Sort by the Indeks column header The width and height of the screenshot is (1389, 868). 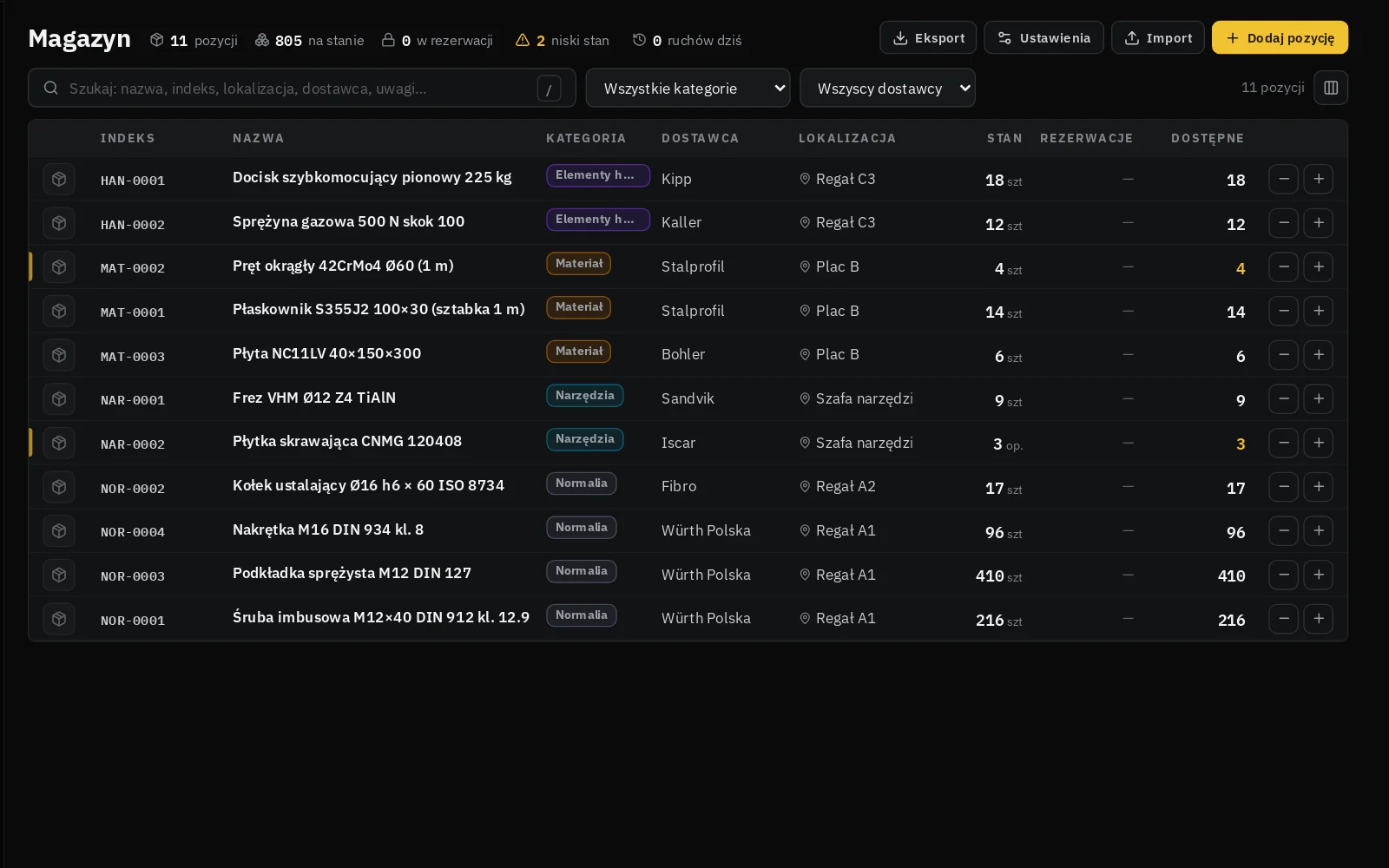tap(128, 138)
